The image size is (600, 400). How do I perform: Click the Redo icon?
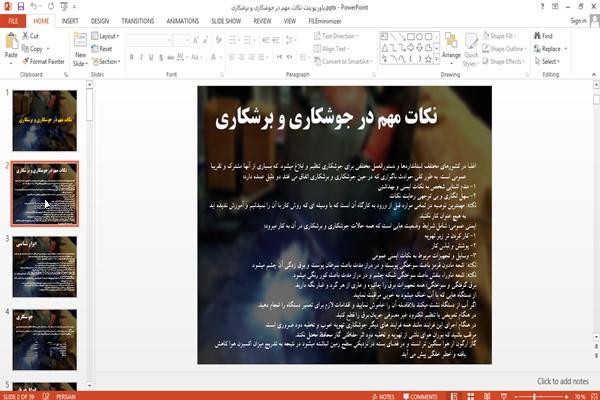point(51,7)
